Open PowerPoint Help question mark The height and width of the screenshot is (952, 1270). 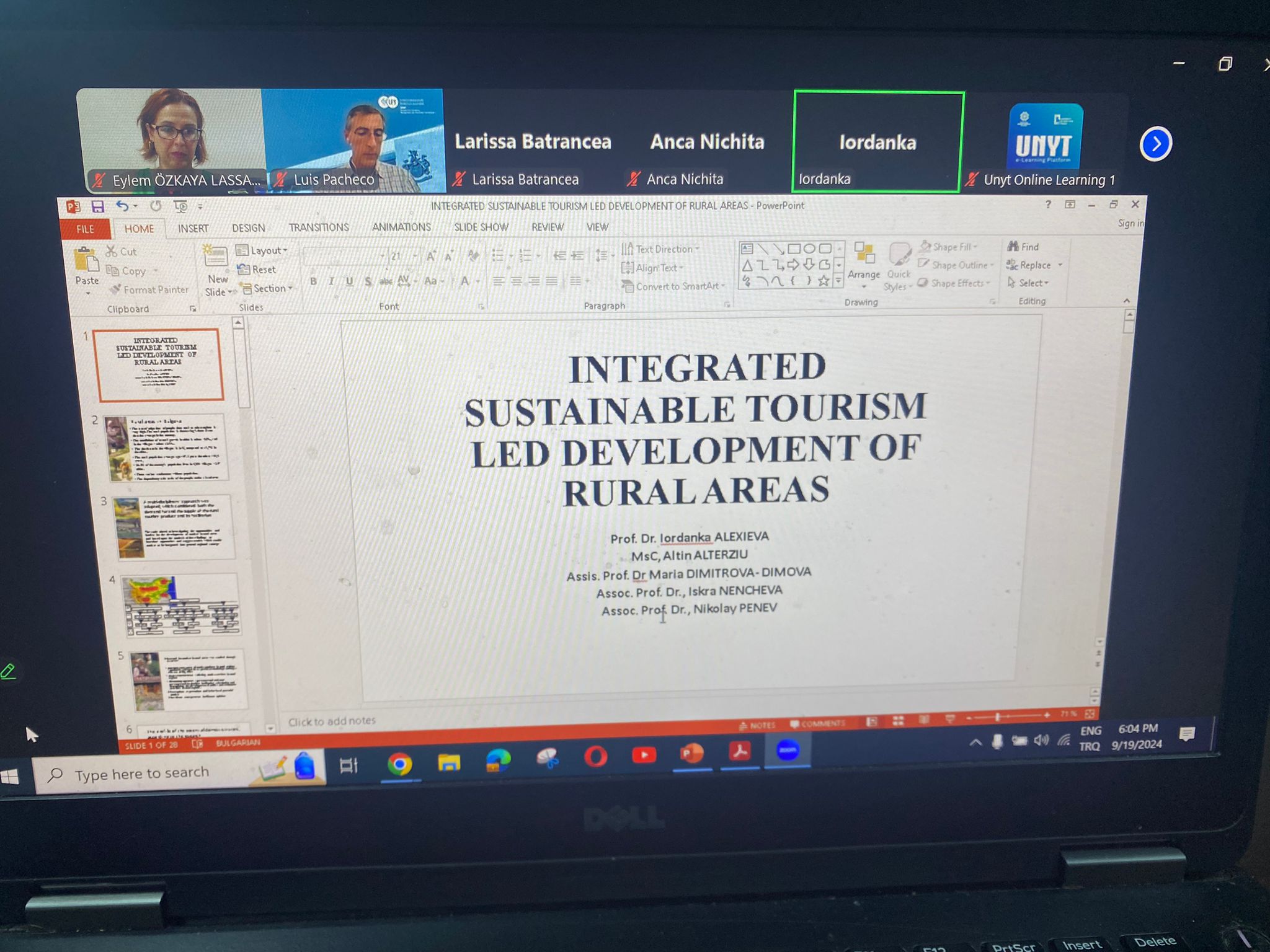(1048, 205)
